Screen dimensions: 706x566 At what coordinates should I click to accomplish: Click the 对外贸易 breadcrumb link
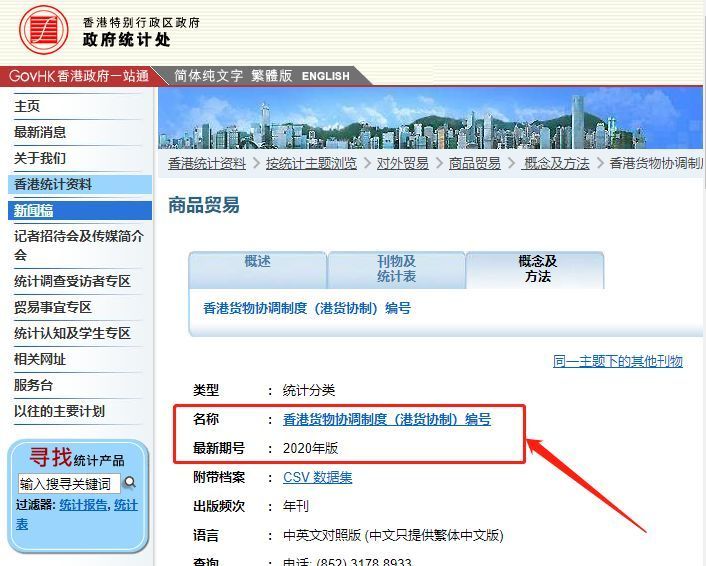point(402,163)
